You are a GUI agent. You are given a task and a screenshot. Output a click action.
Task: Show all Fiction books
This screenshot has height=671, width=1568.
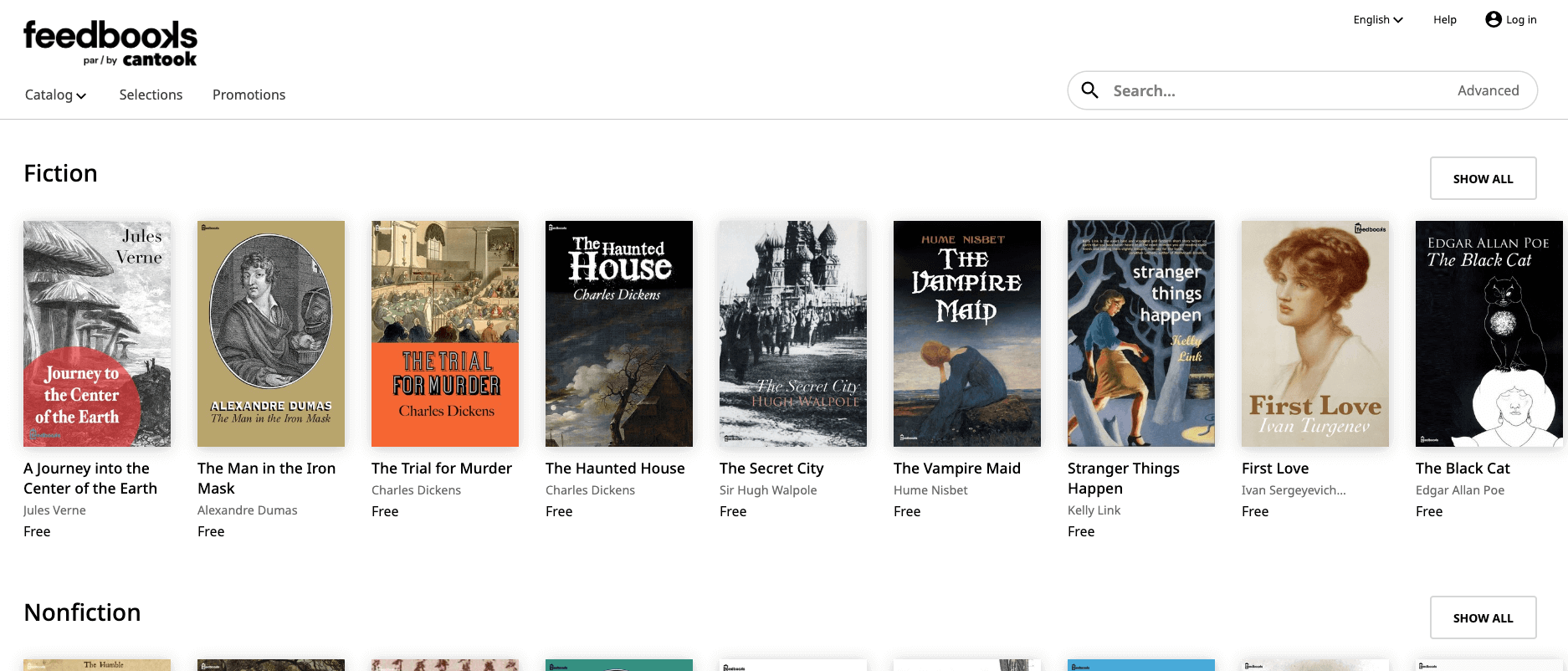[x=1483, y=178]
